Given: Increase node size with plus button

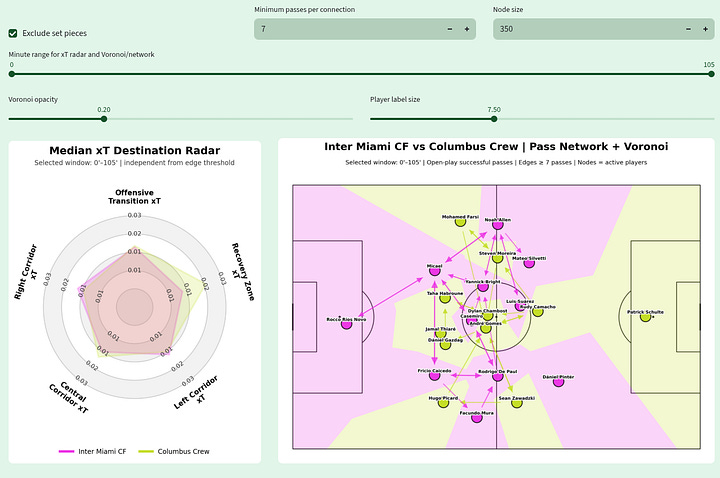Looking at the screenshot, I should (x=705, y=29).
